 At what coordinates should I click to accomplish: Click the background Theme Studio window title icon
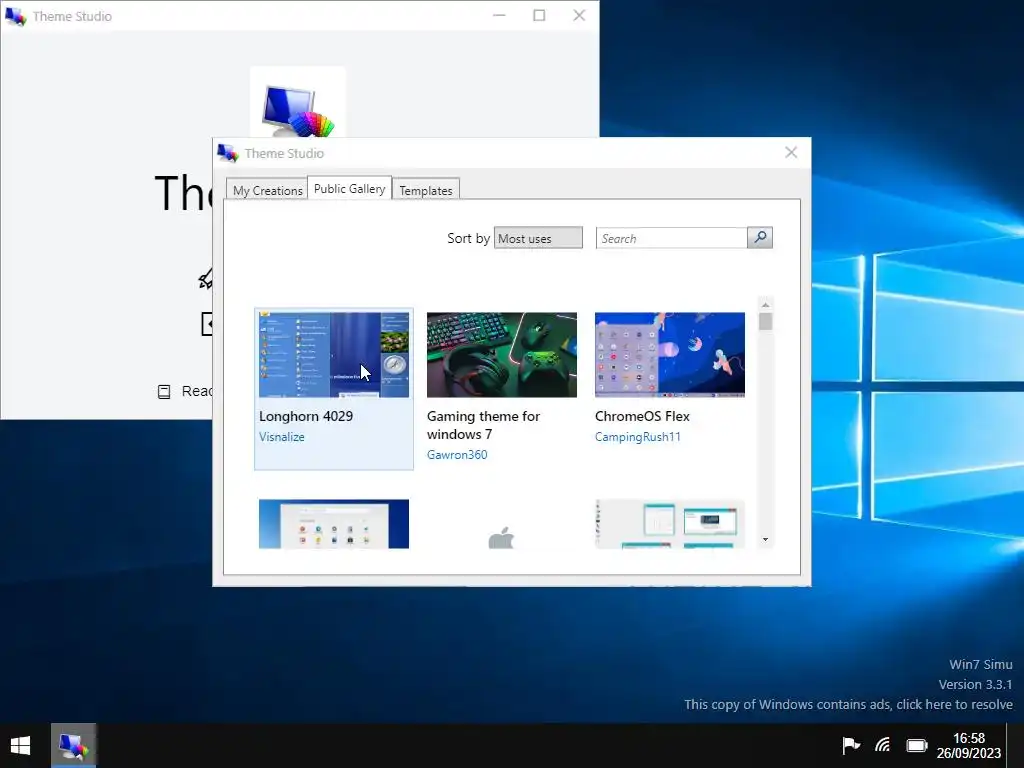(15, 16)
